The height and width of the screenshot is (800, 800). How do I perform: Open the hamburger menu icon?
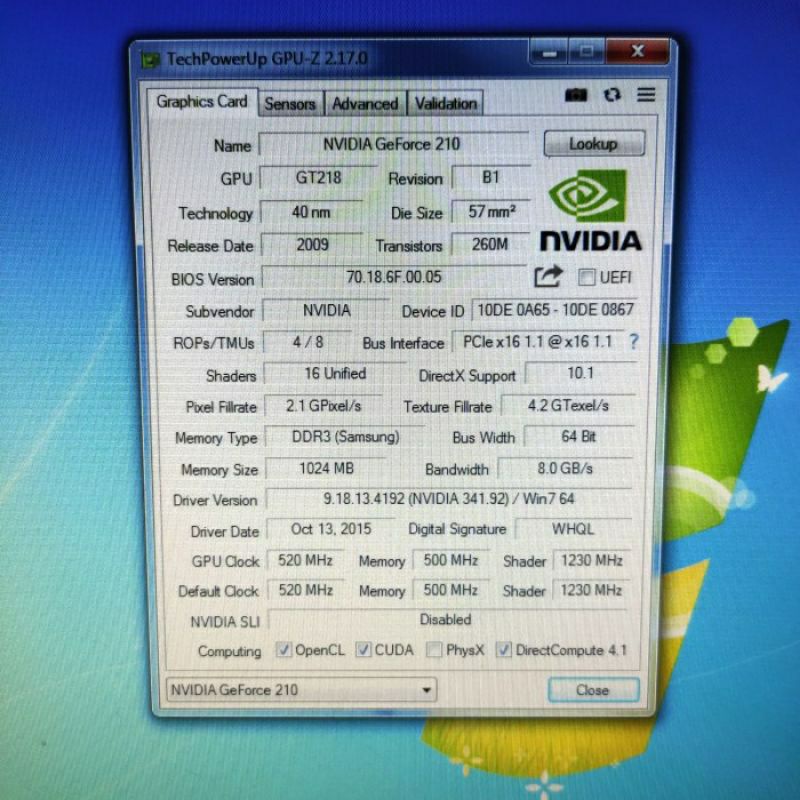[x=646, y=95]
